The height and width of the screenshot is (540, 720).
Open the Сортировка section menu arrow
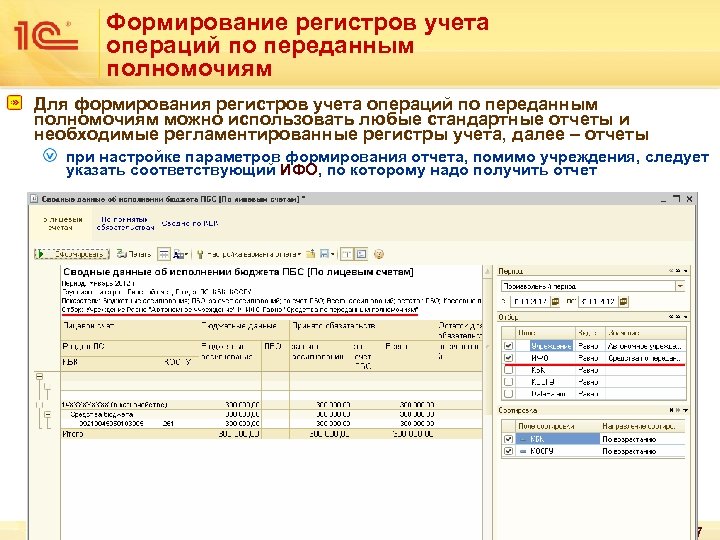point(686,410)
